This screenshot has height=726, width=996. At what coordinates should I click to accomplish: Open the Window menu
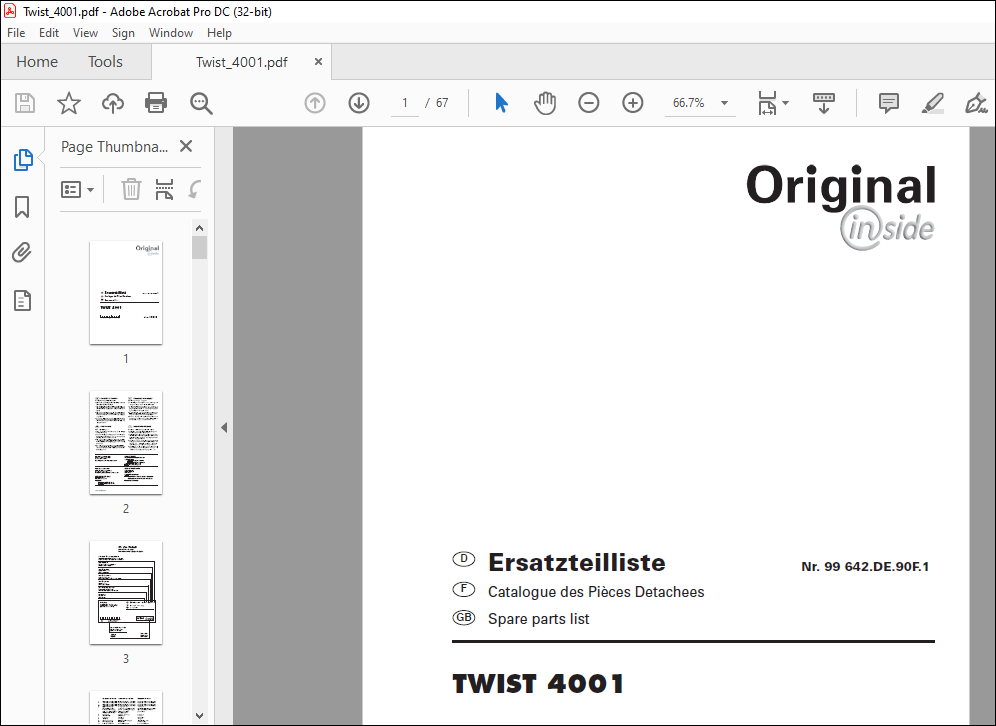[171, 33]
